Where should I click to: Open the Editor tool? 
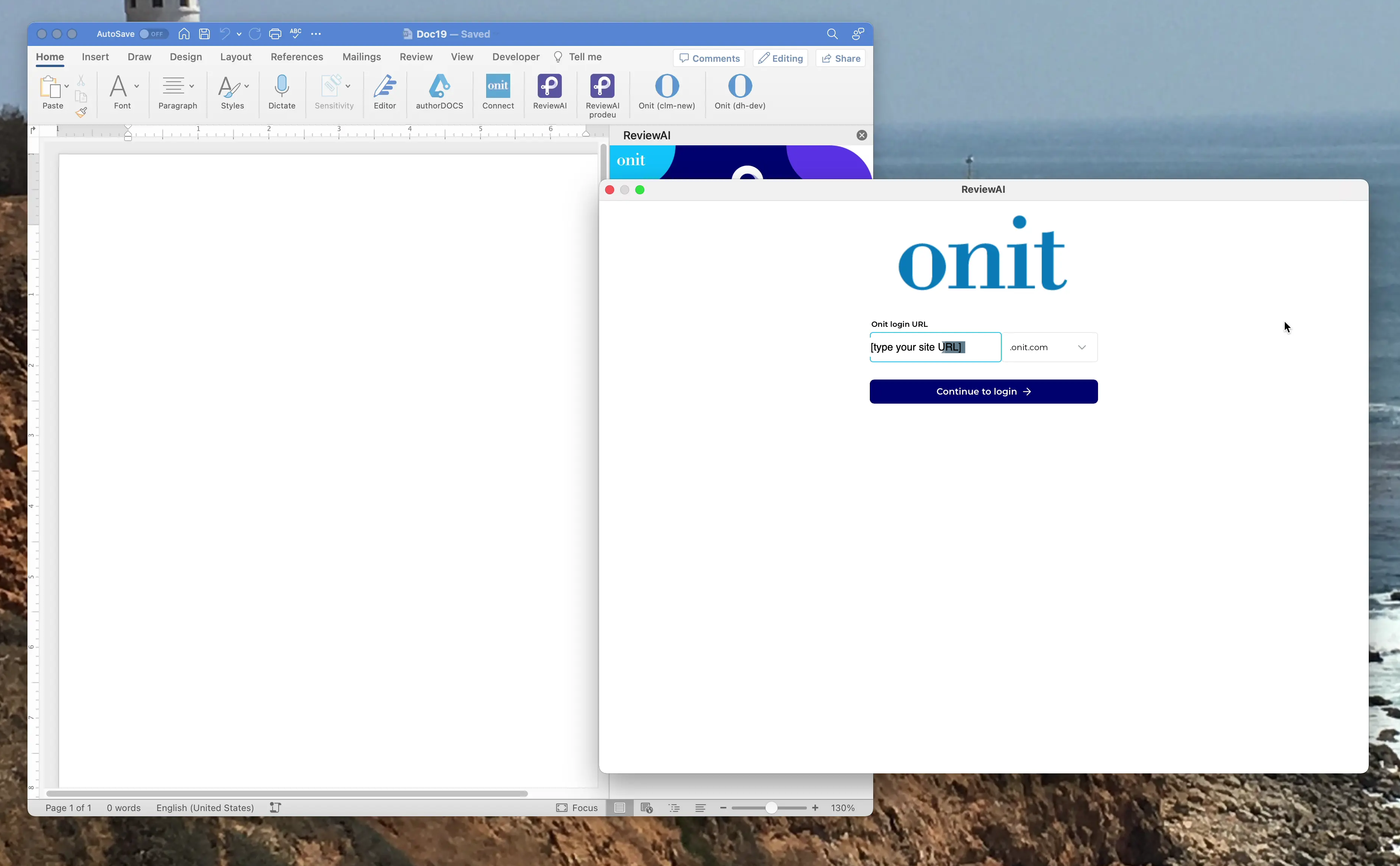point(384,91)
